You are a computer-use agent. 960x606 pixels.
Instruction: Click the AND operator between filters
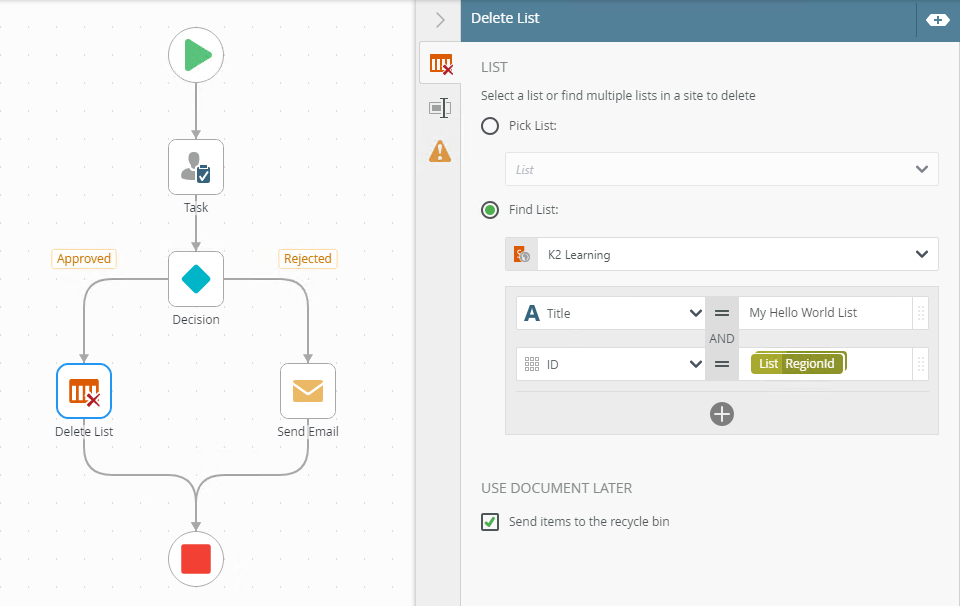tap(722, 339)
